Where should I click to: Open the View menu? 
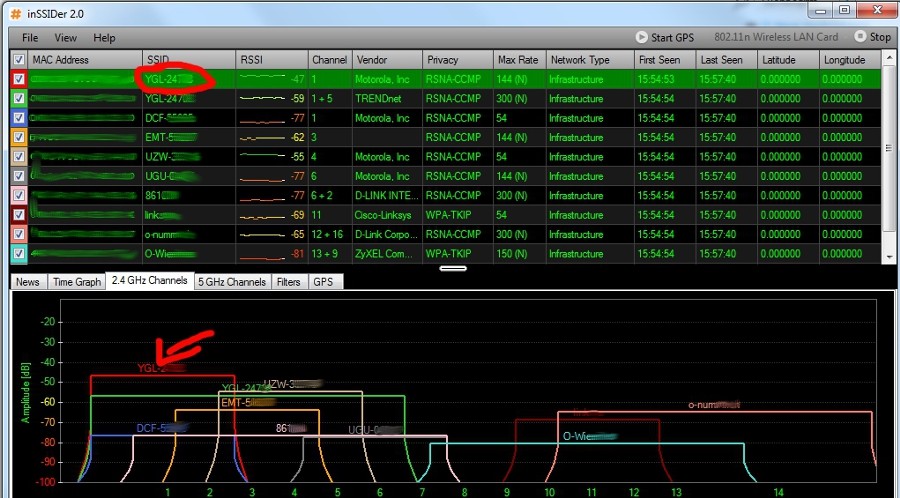click(x=66, y=38)
